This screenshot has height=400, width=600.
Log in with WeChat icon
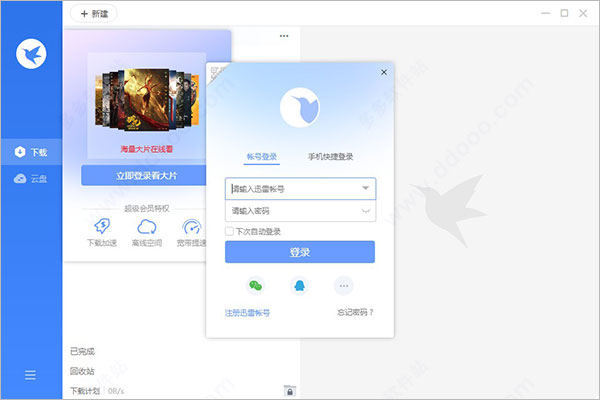click(255, 286)
